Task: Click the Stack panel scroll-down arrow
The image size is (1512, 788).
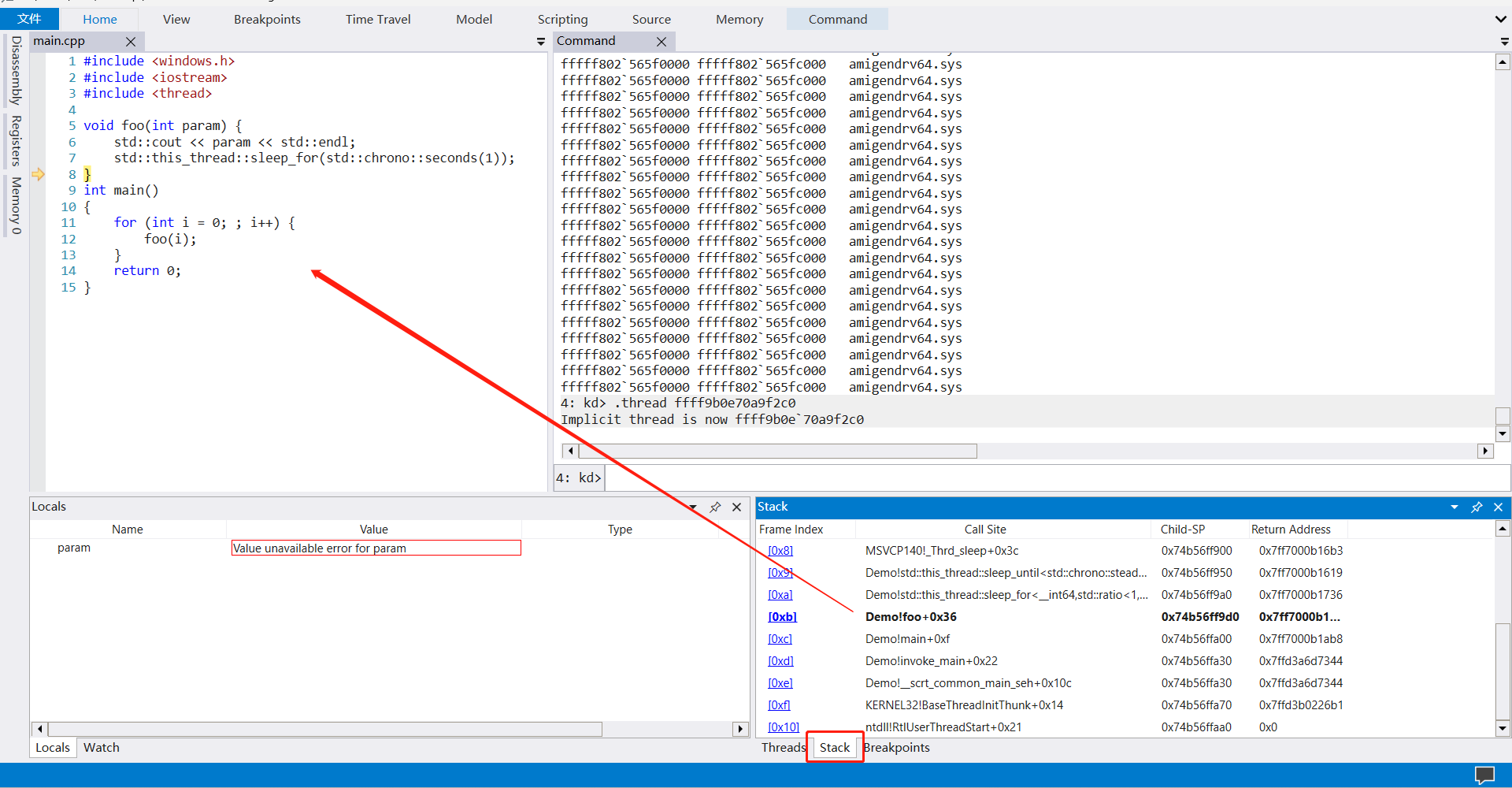Action: pyautogui.click(x=1503, y=728)
